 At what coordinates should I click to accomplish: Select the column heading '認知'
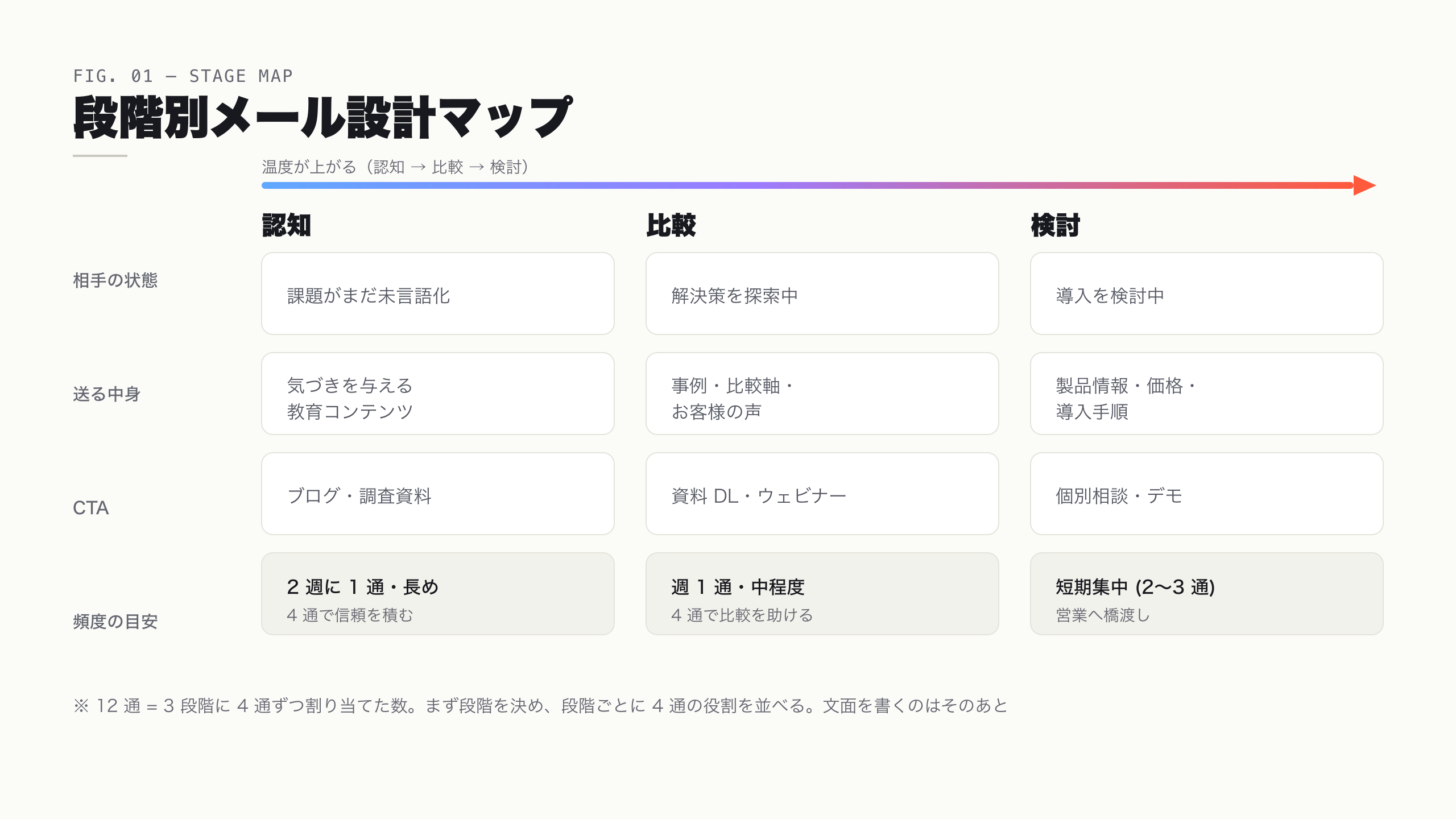coord(287,225)
